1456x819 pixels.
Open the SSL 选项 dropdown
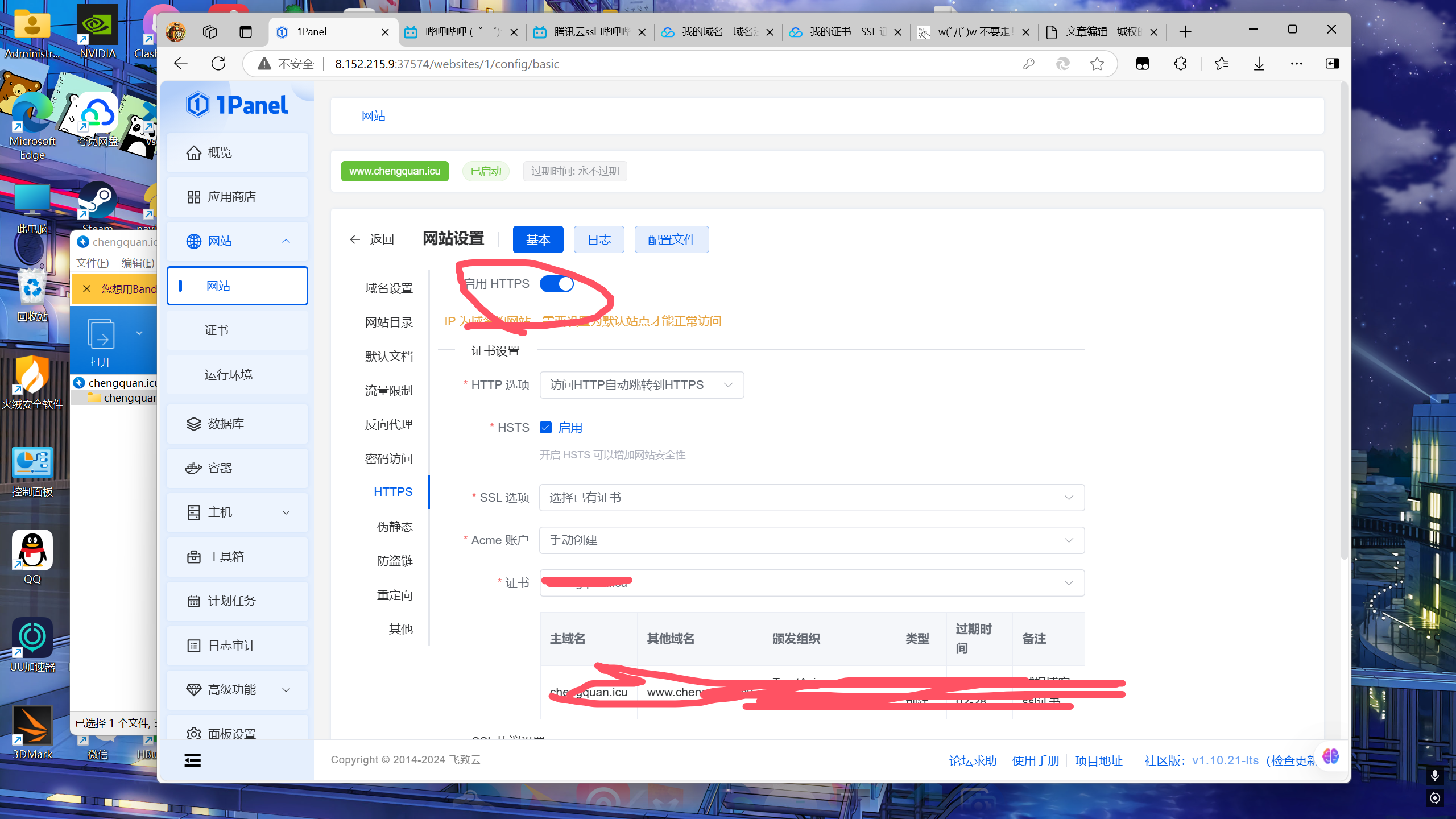point(811,498)
